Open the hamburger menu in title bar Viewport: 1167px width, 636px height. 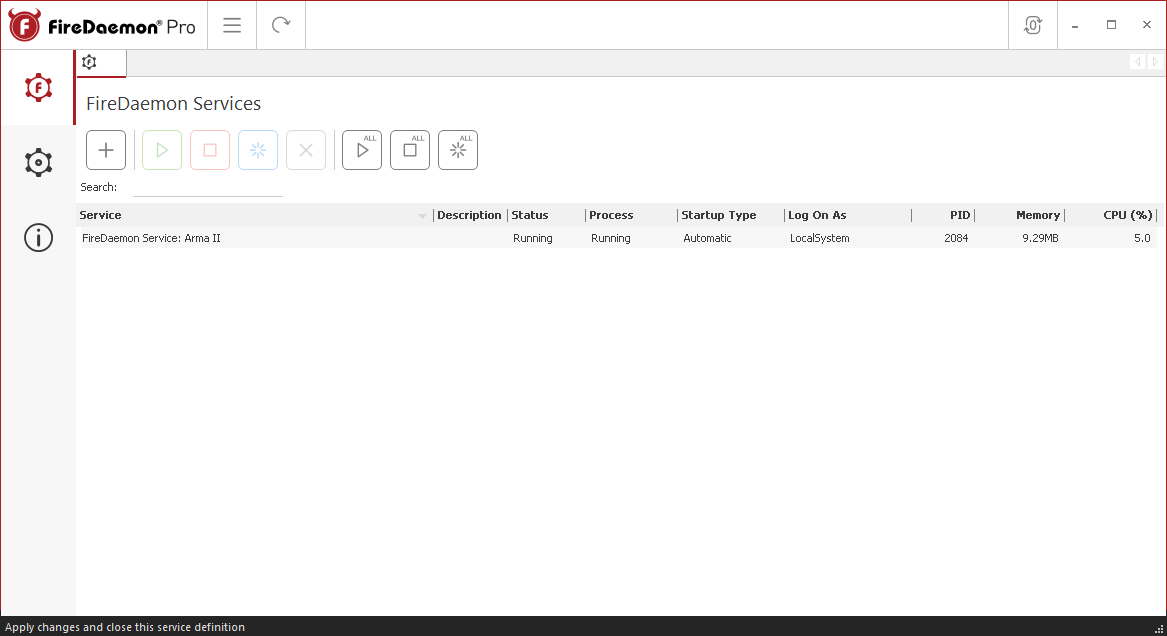click(x=232, y=25)
